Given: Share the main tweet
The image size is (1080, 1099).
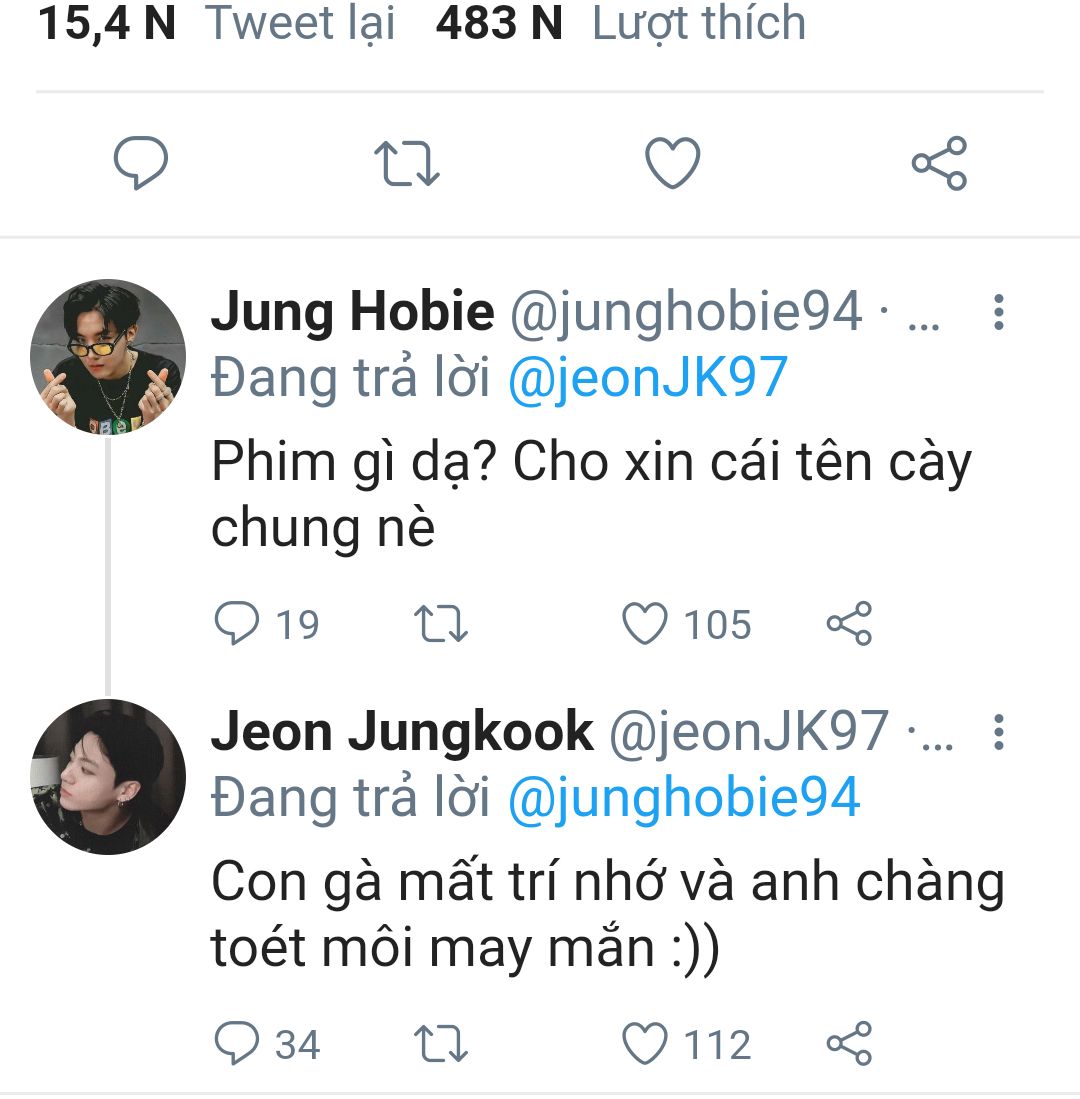Looking at the screenshot, I should pyautogui.click(x=939, y=163).
